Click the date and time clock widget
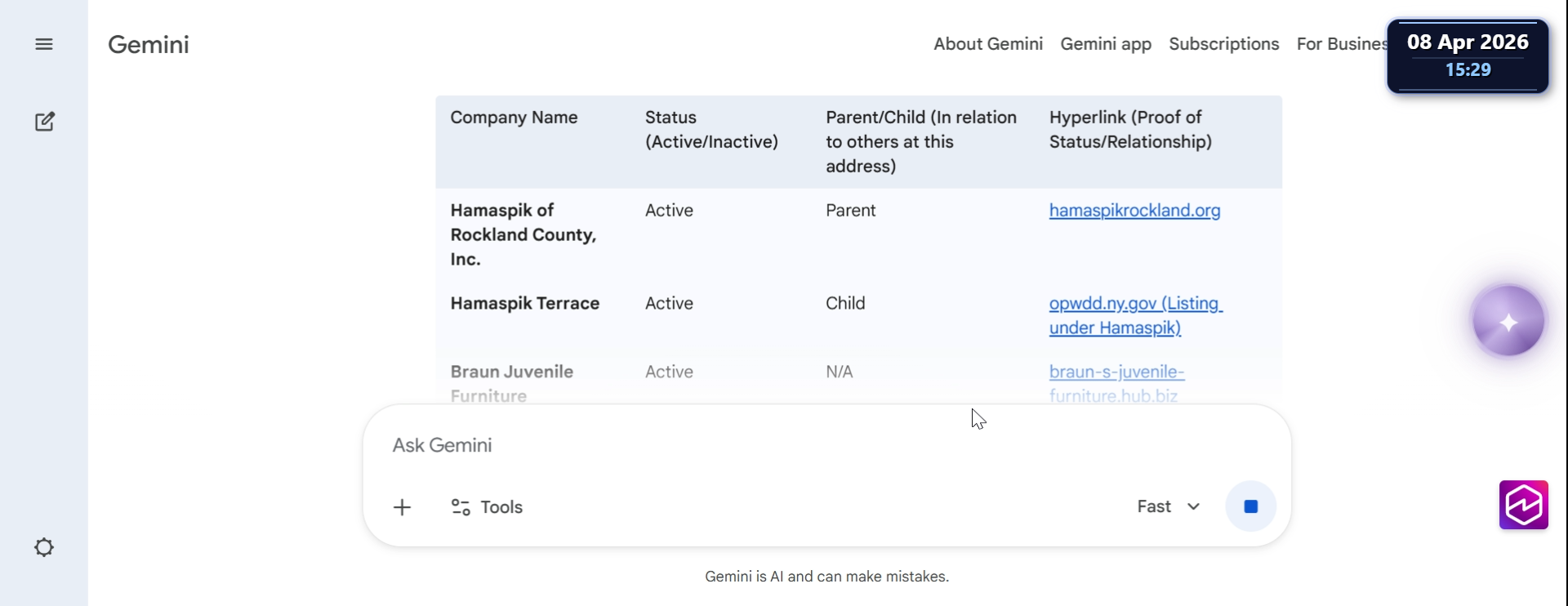The width and height of the screenshot is (1568, 606). (1468, 56)
